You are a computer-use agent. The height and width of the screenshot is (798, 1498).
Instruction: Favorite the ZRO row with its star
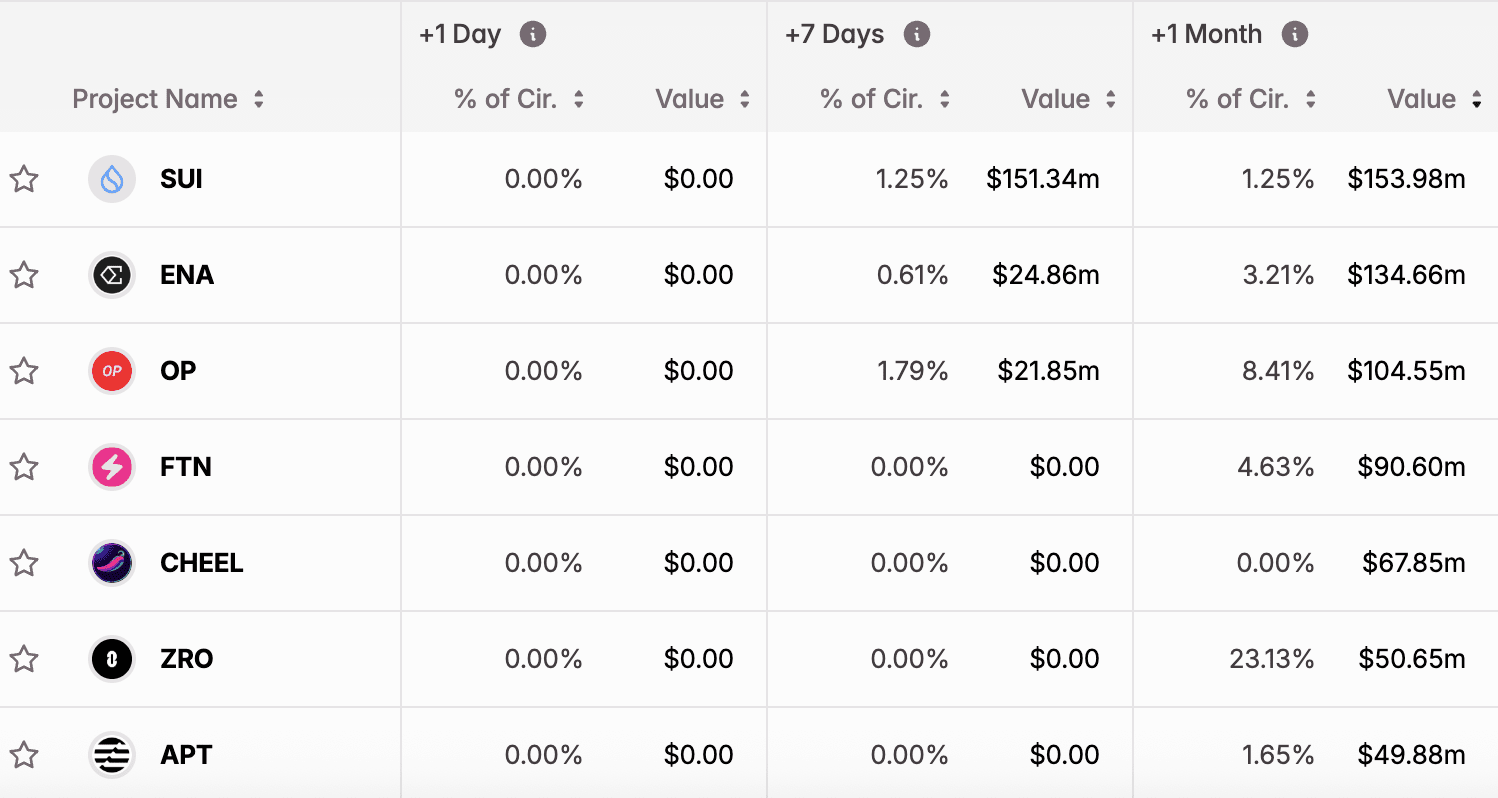[24, 658]
